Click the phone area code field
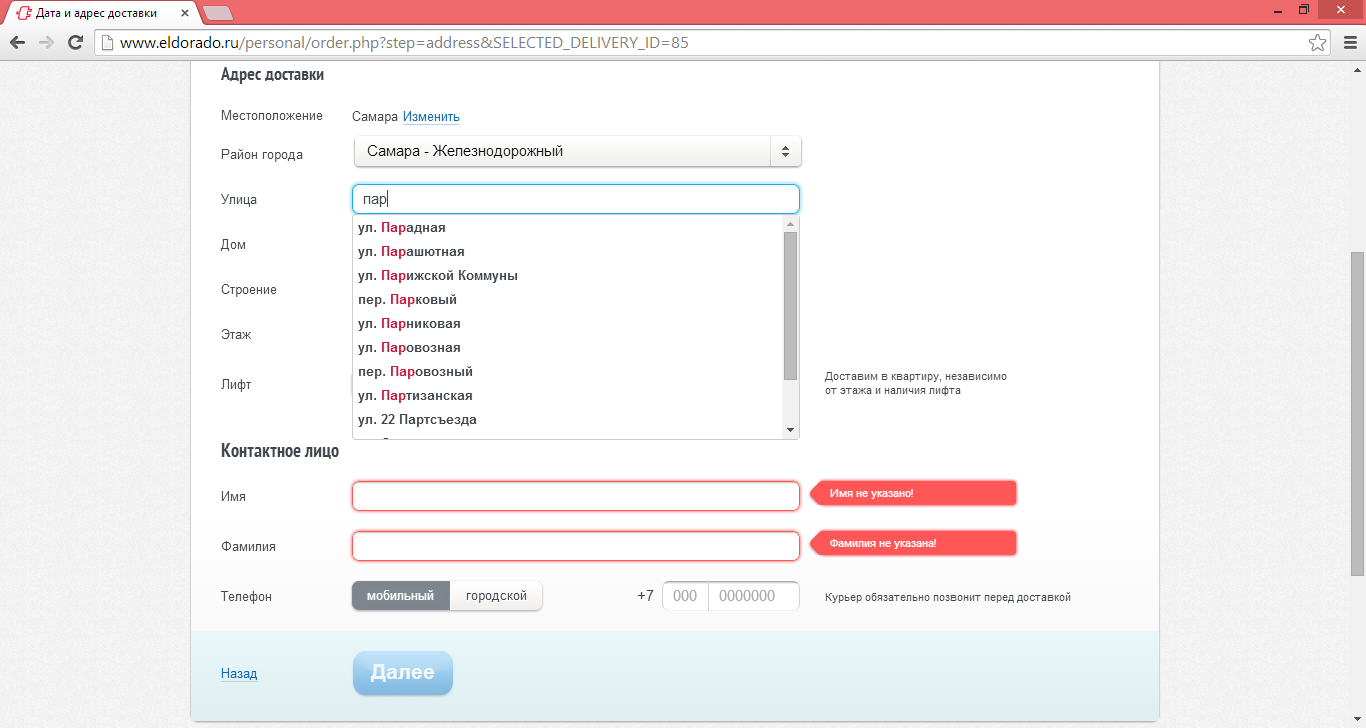This screenshot has width=1366, height=728. 685,596
